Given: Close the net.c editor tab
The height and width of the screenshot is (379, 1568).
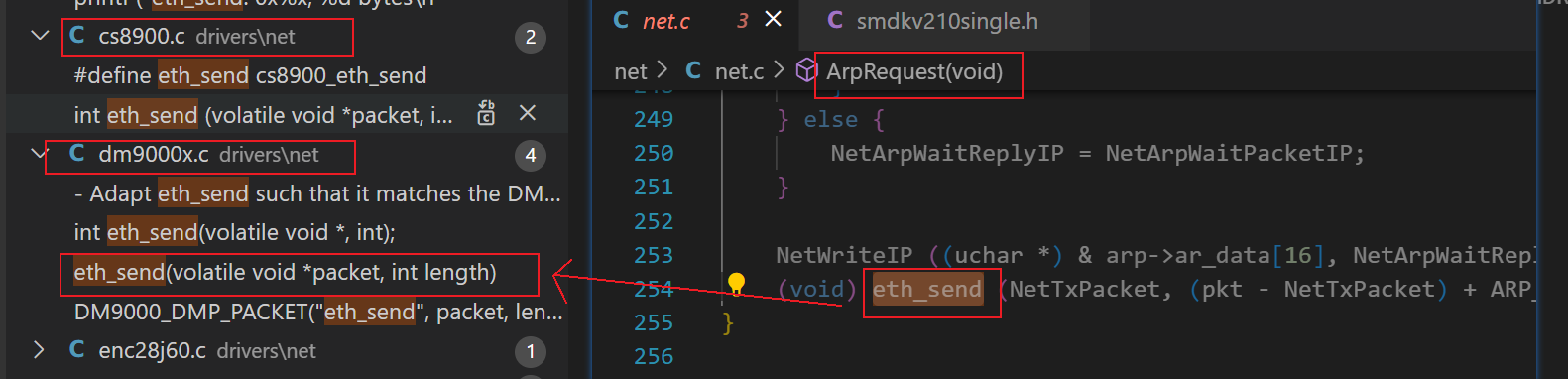Looking at the screenshot, I should coord(774,19).
